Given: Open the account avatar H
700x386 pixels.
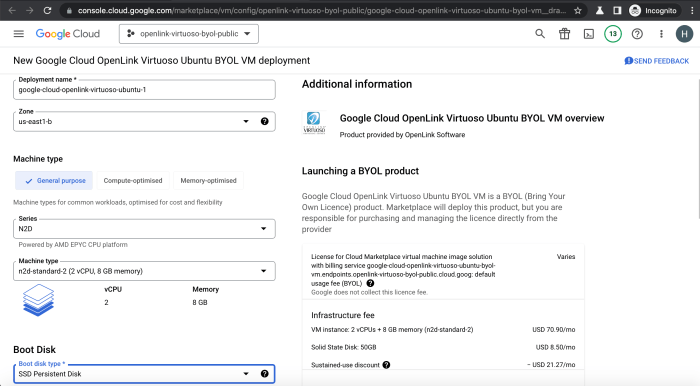Looking at the screenshot, I should pos(684,34).
